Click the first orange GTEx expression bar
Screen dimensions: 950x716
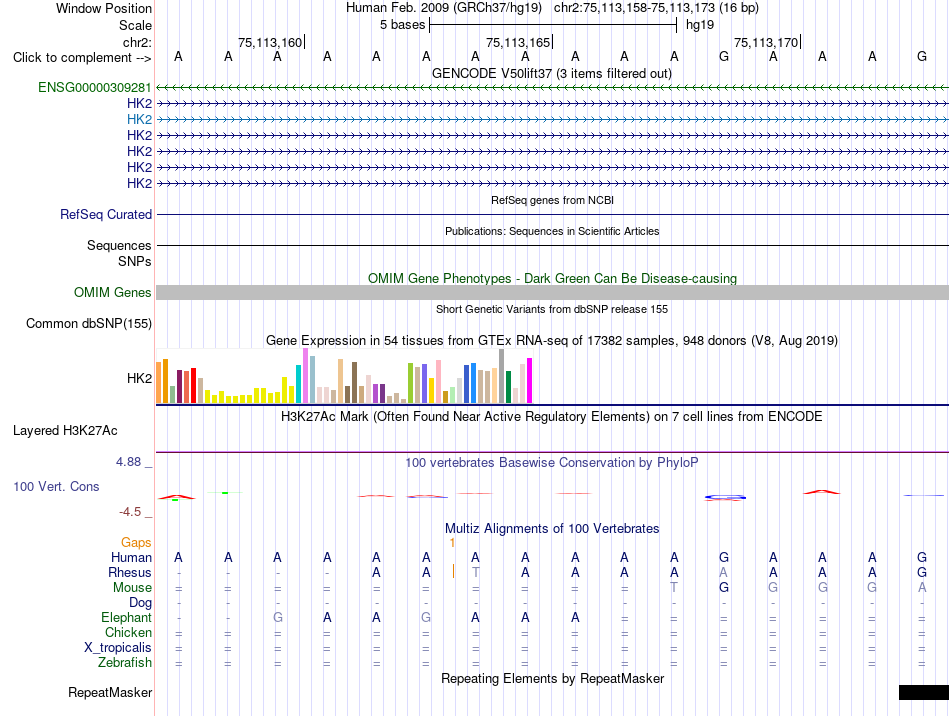[159, 382]
